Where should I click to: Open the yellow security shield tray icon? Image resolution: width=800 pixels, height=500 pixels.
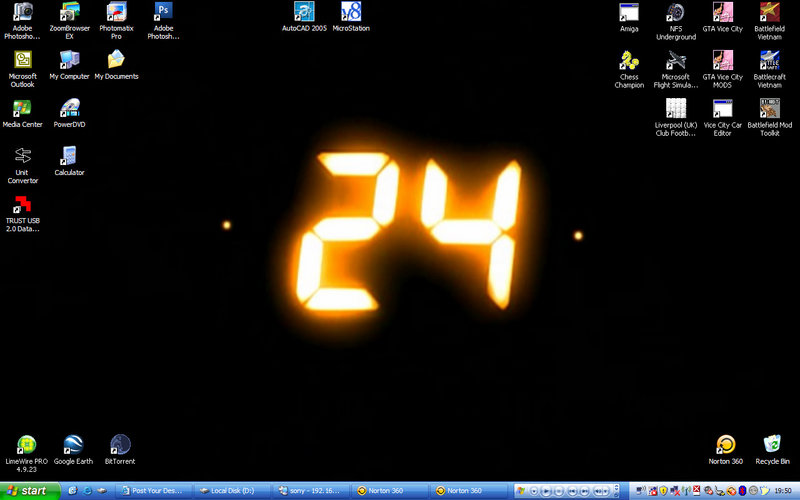(x=663, y=490)
